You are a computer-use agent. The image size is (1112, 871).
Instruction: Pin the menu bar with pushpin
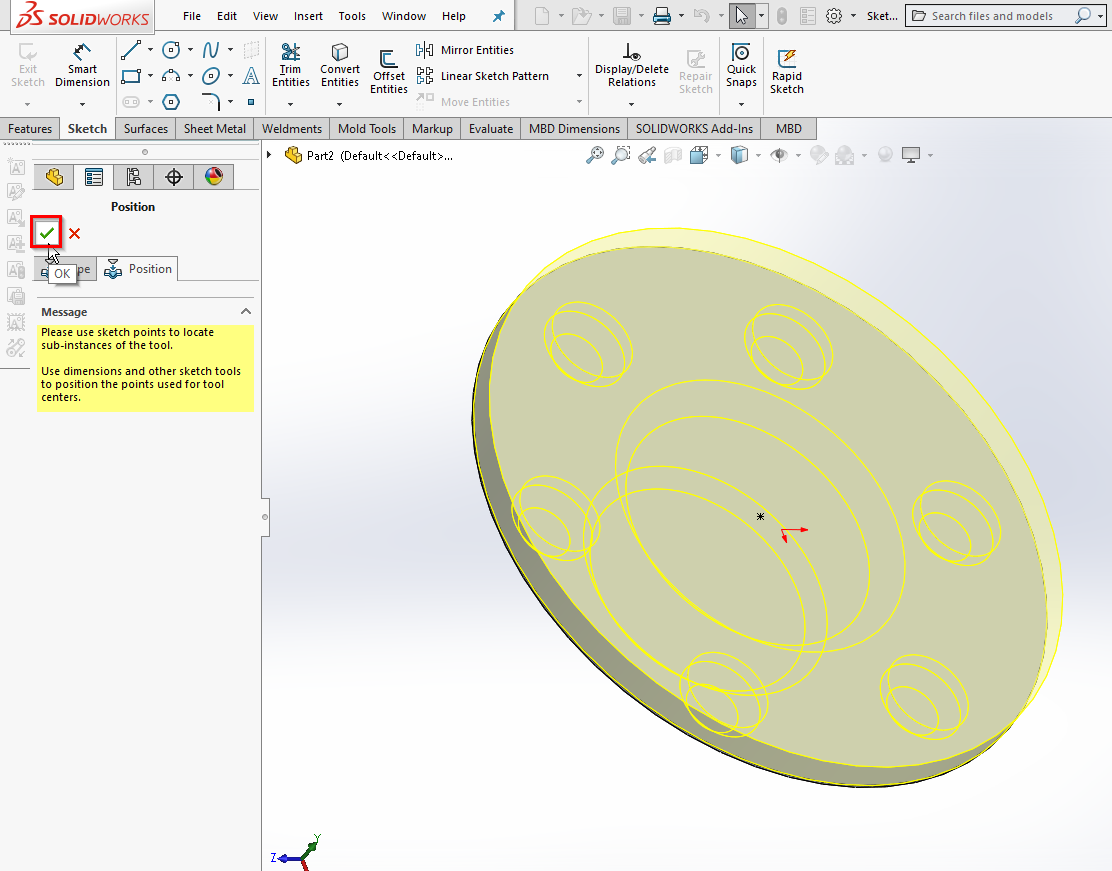point(499,17)
